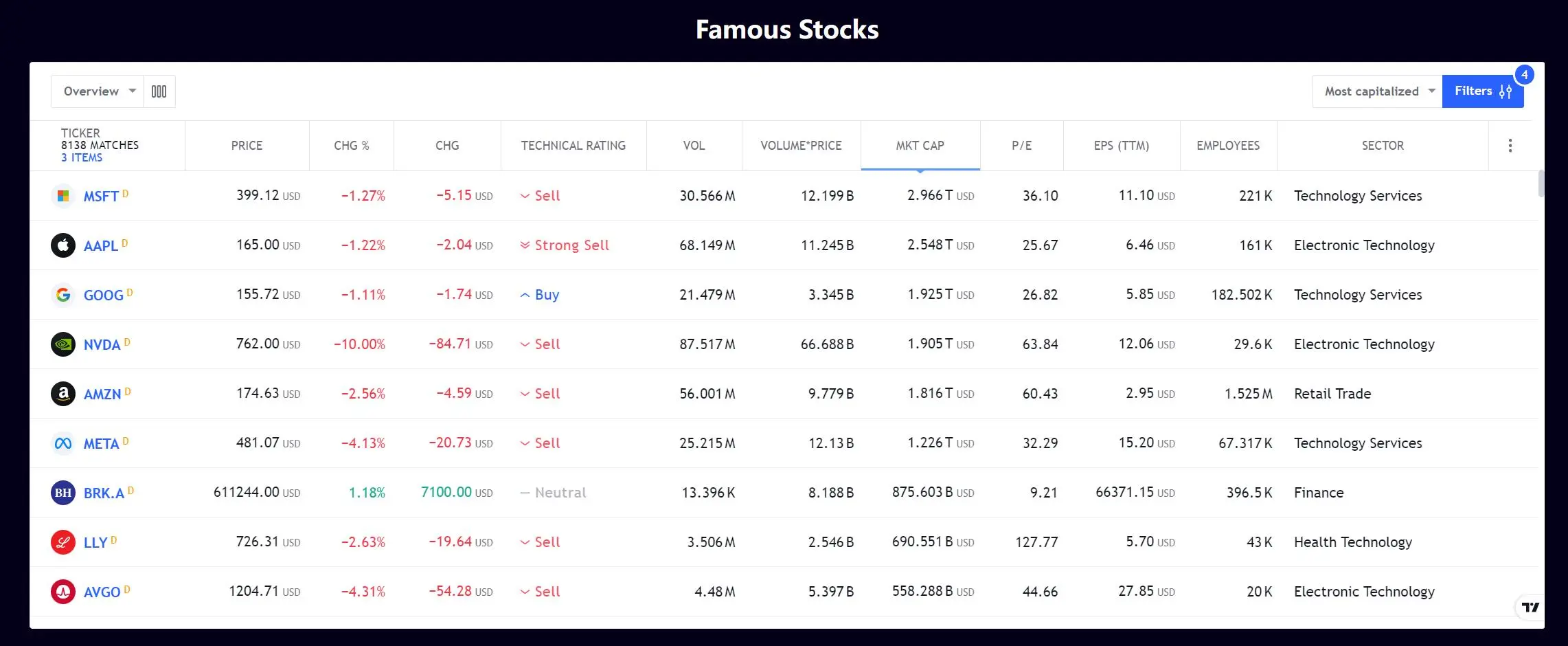Click the Eli Lilly logo icon
Image resolution: width=1568 pixels, height=646 pixels.
pyautogui.click(x=63, y=542)
